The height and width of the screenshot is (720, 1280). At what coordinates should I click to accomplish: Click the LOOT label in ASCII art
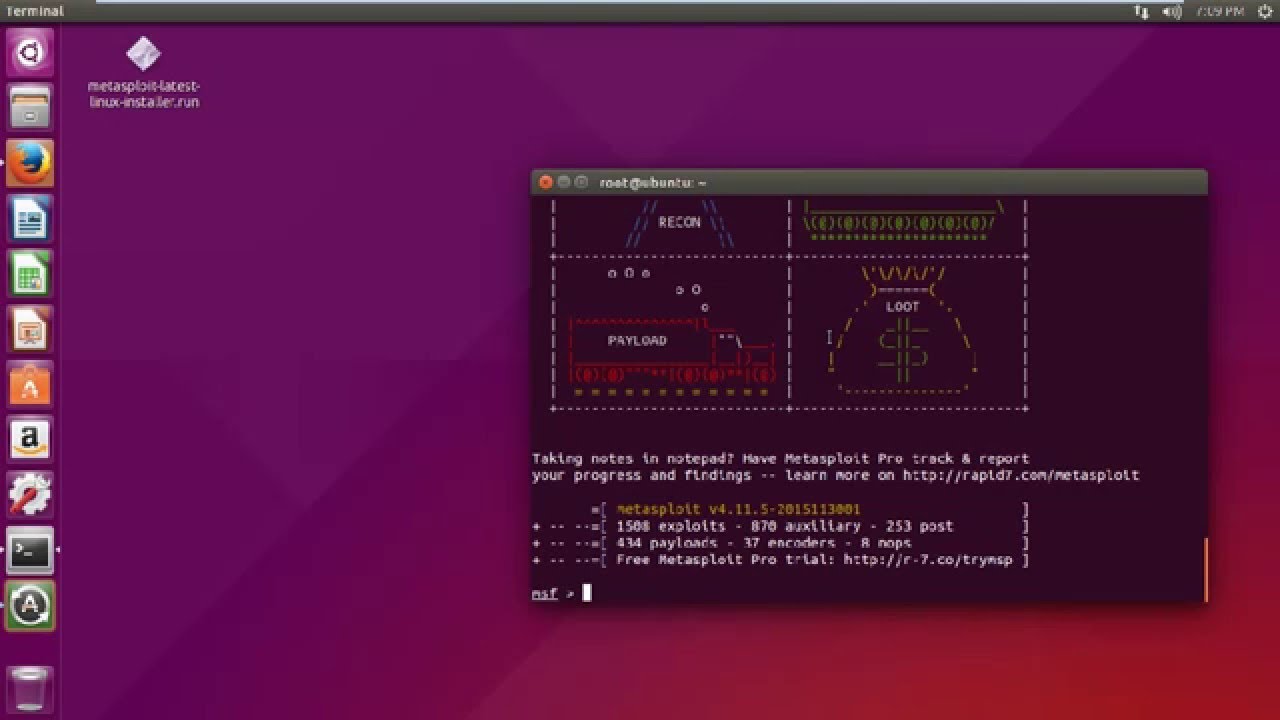click(x=902, y=307)
